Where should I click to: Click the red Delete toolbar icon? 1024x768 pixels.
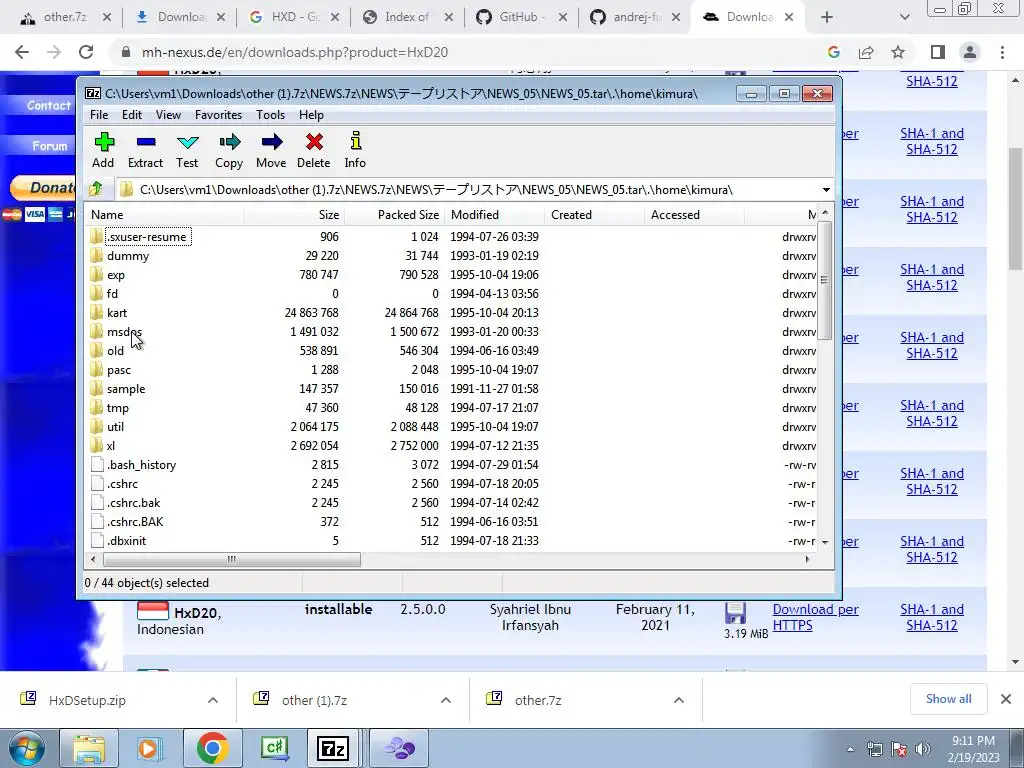pos(313,150)
